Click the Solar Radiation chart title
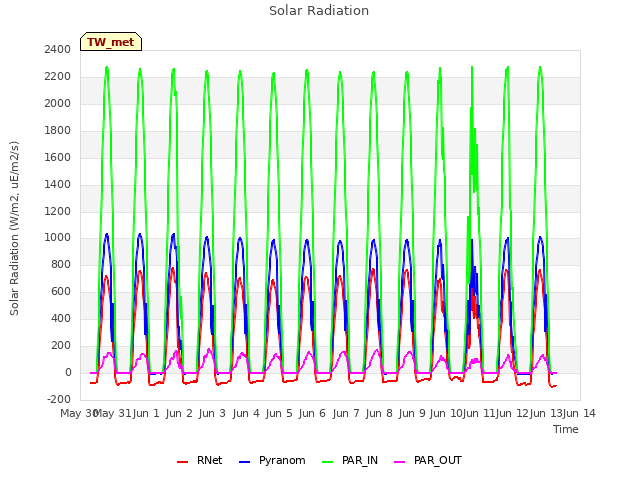This screenshot has width=640, height=480. [x=319, y=11]
